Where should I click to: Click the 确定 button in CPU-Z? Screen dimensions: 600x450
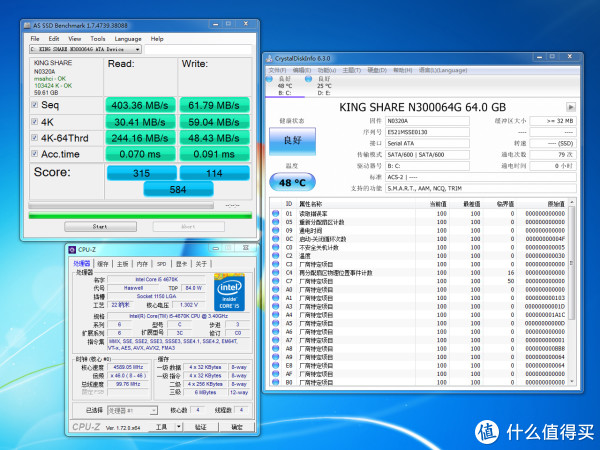point(237,427)
